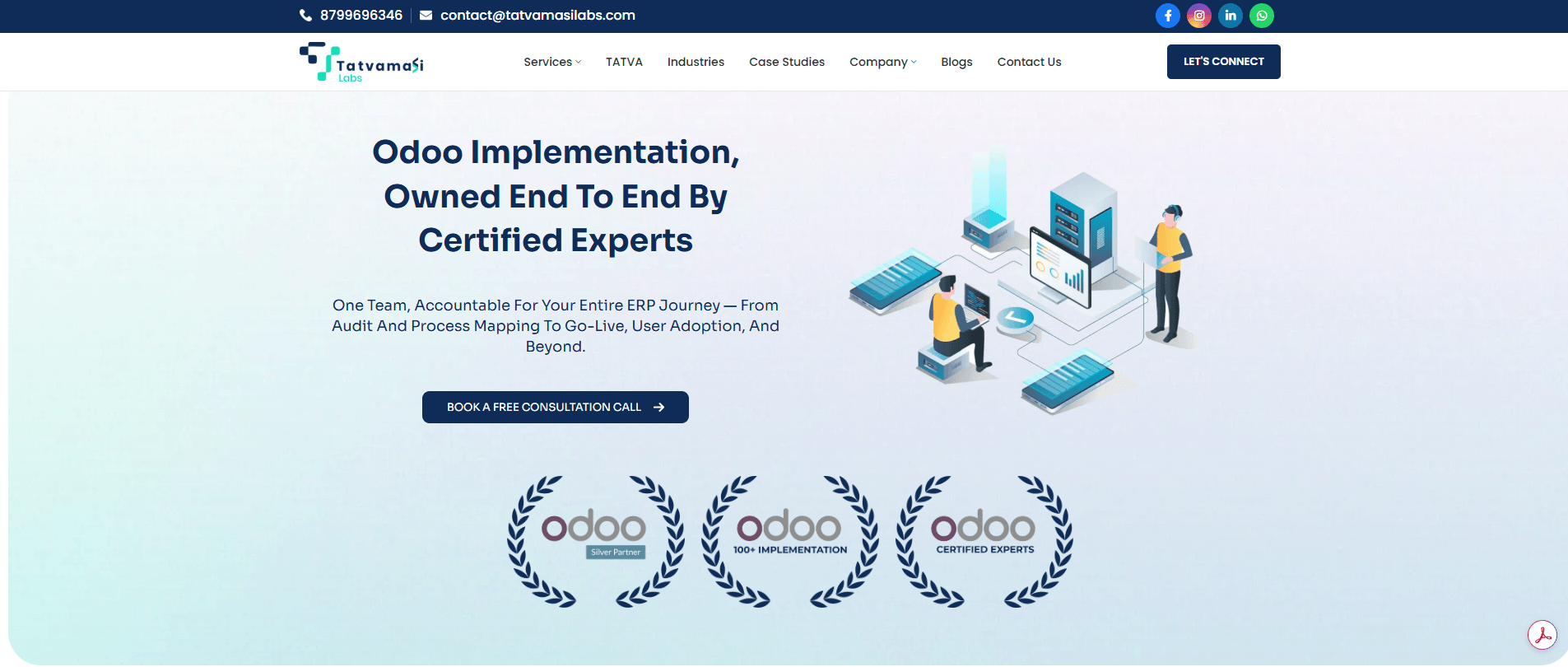Open the Instagram social icon

click(x=1198, y=16)
